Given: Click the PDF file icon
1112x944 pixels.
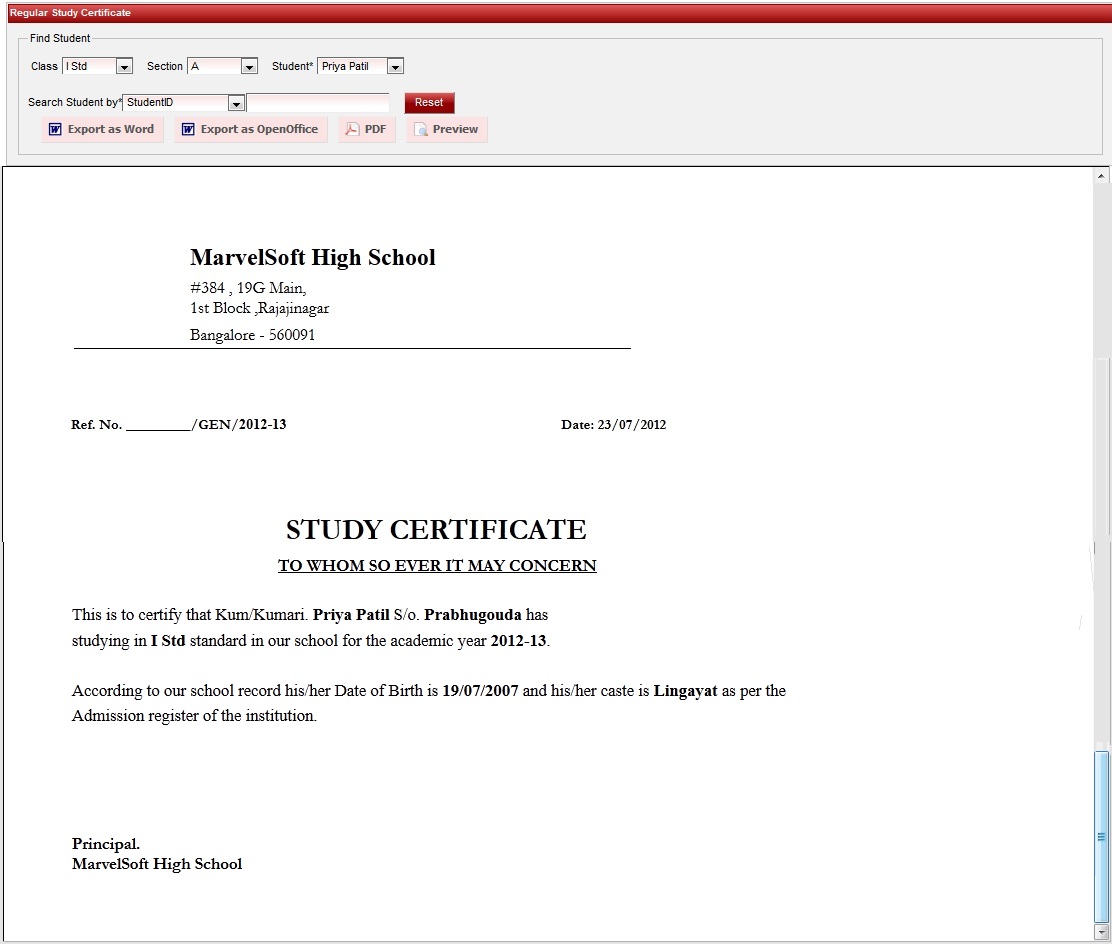Looking at the screenshot, I should pyautogui.click(x=352, y=129).
